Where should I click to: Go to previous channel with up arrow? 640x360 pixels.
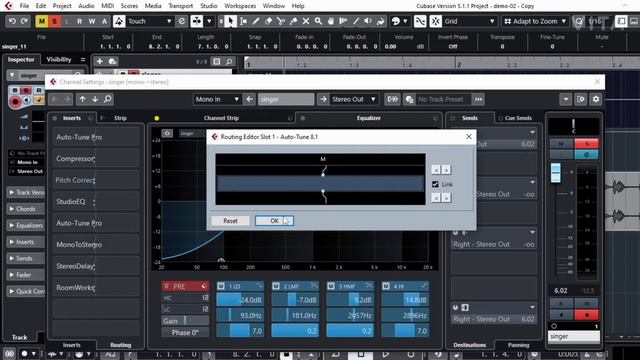tap(82, 99)
